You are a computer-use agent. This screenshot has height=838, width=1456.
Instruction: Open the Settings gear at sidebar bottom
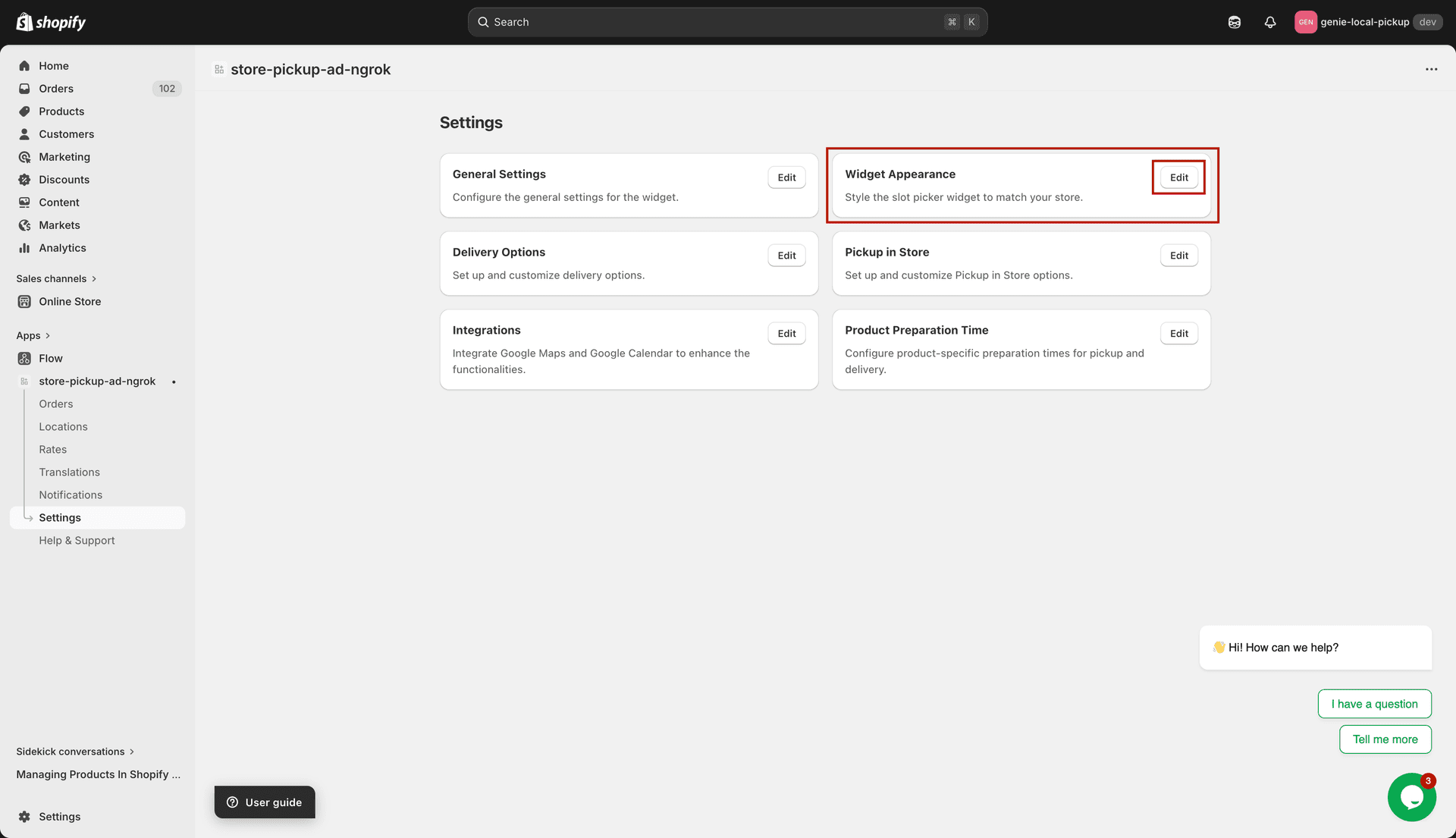[24, 817]
